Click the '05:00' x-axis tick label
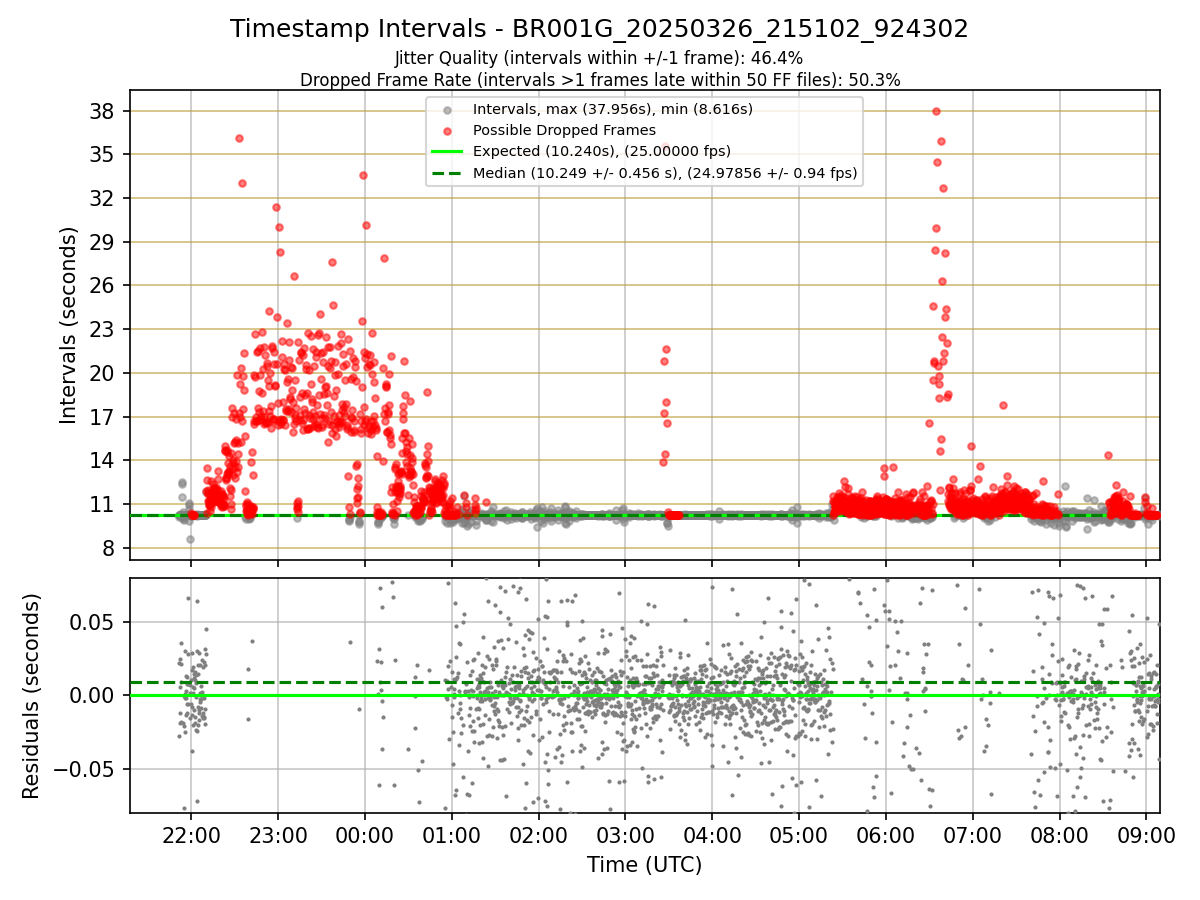This screenshot has width=1200, height=900. click(799, 835)
